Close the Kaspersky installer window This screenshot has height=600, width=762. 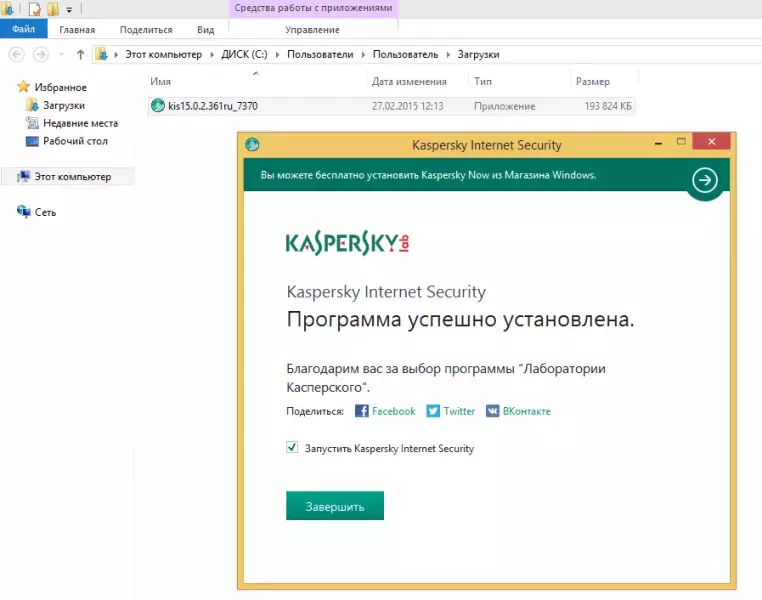pyautogui.click(x=711, y=141)
